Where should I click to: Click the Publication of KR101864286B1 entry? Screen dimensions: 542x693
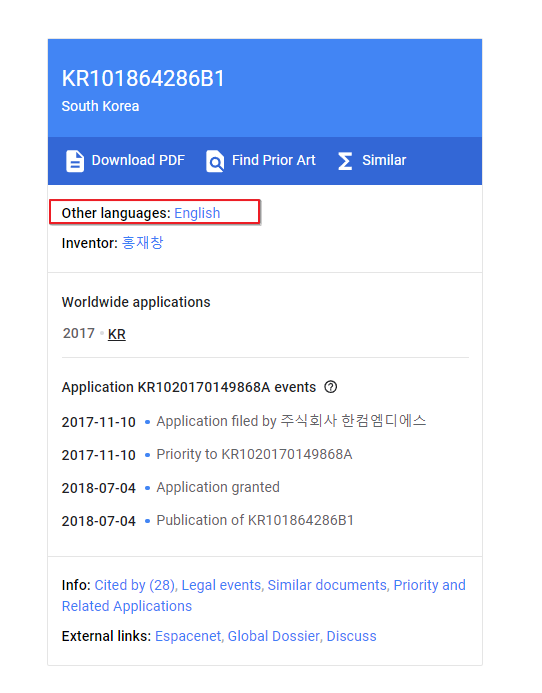click(x=255, y=520)
